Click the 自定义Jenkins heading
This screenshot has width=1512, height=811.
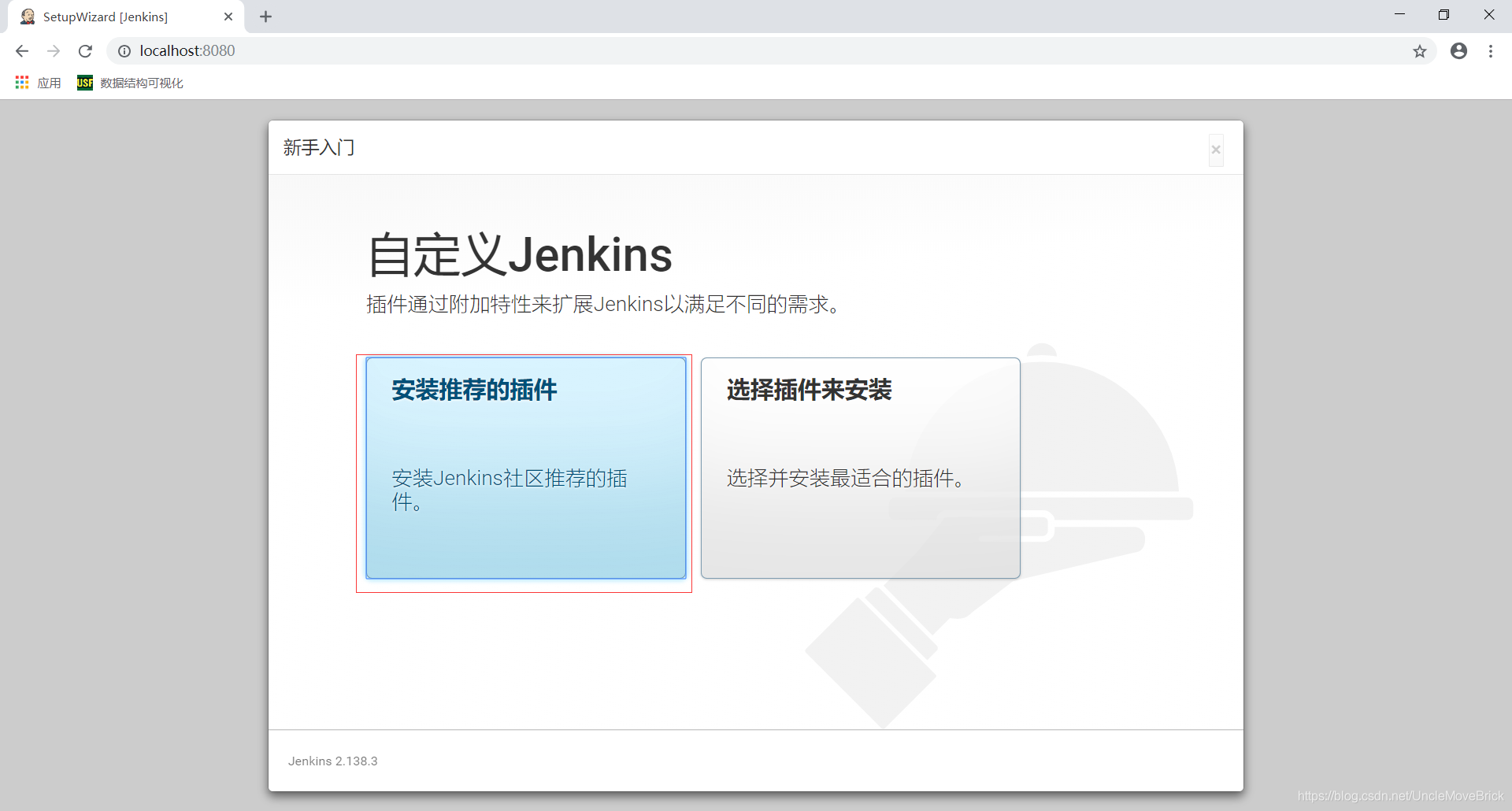(520, 255)
